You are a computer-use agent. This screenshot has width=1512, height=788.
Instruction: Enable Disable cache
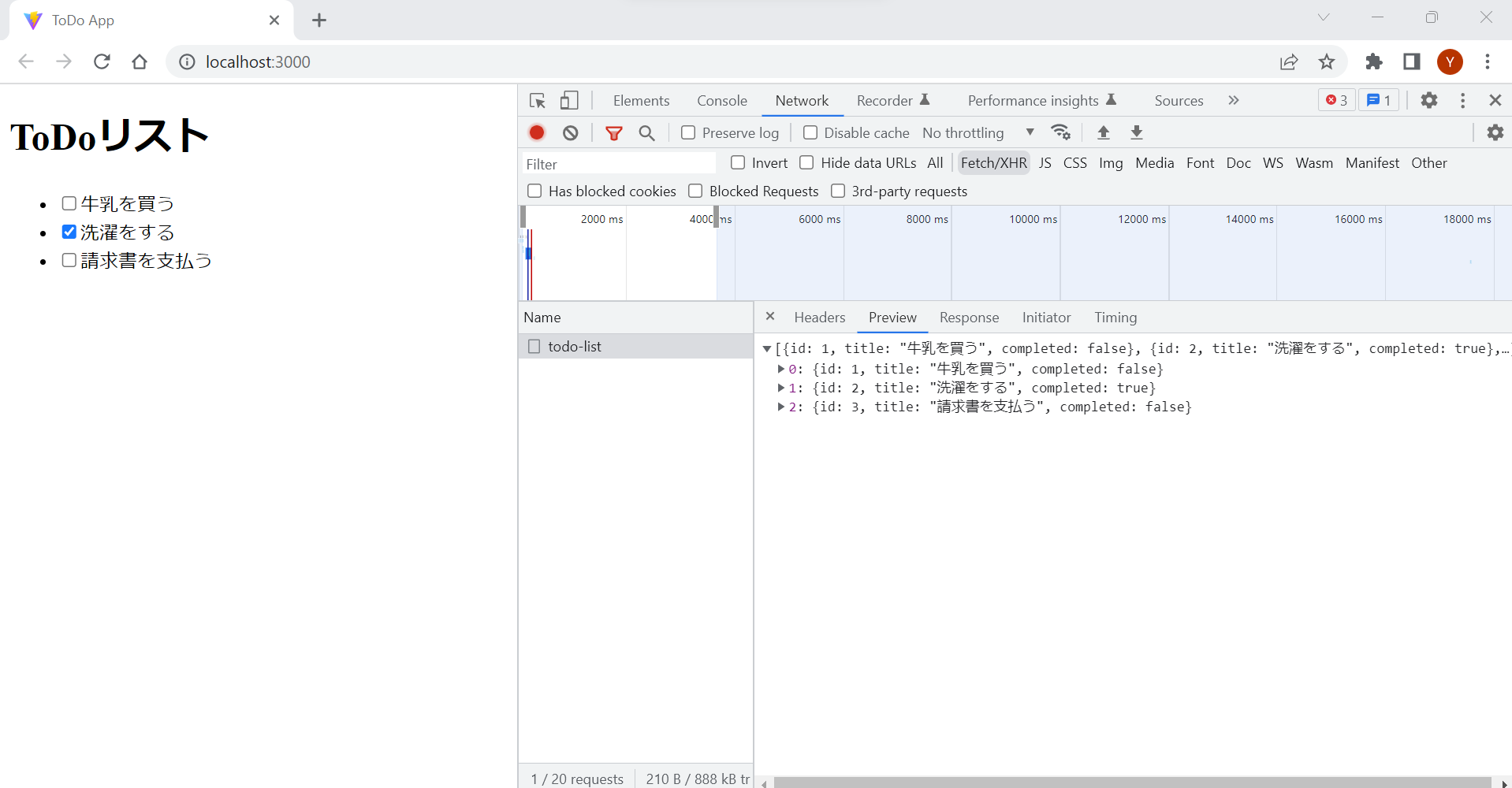[x=810, y=132]
